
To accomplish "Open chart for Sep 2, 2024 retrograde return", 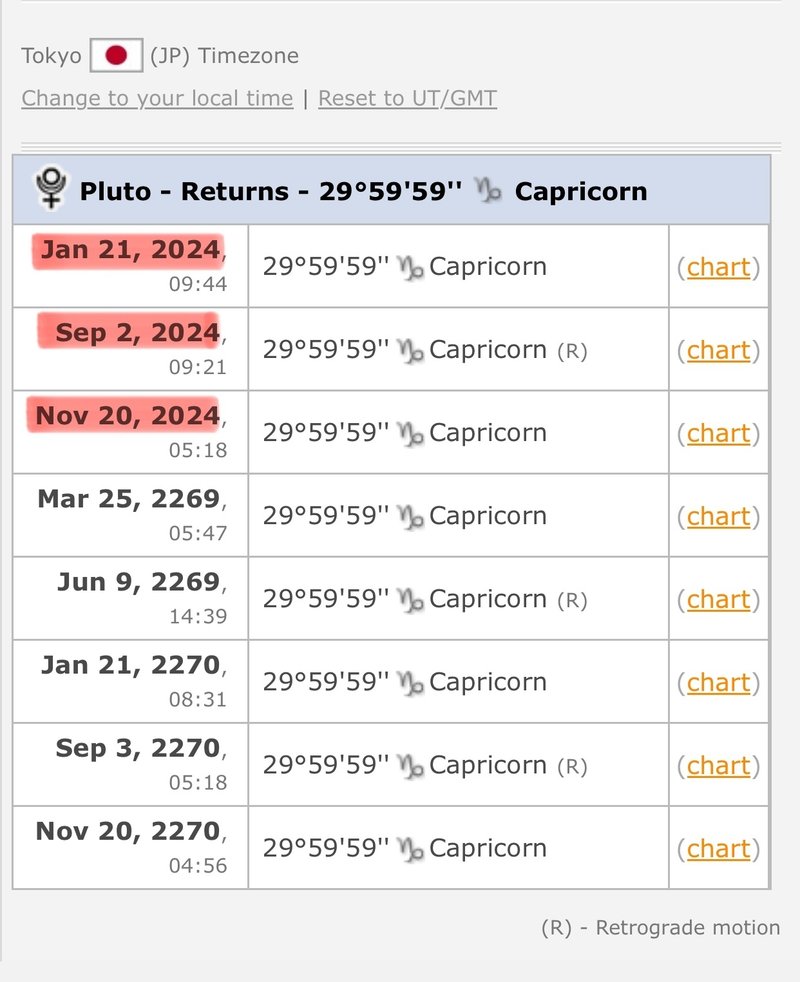I will point(718,351).
